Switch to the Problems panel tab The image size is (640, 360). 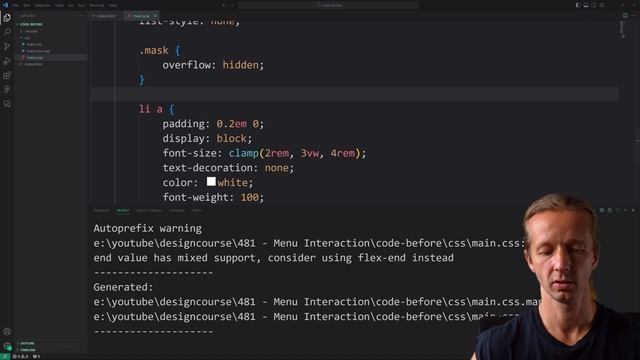(101, 211)
